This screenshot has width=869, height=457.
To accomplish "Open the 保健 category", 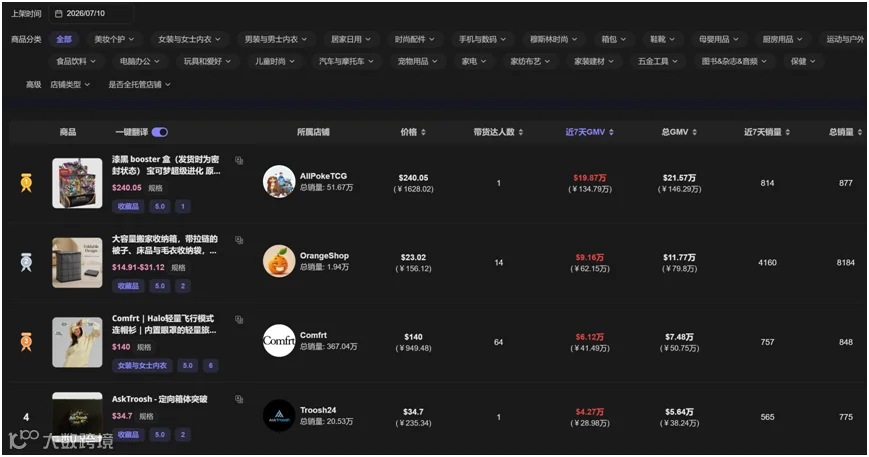I will [x=803, y=61].
